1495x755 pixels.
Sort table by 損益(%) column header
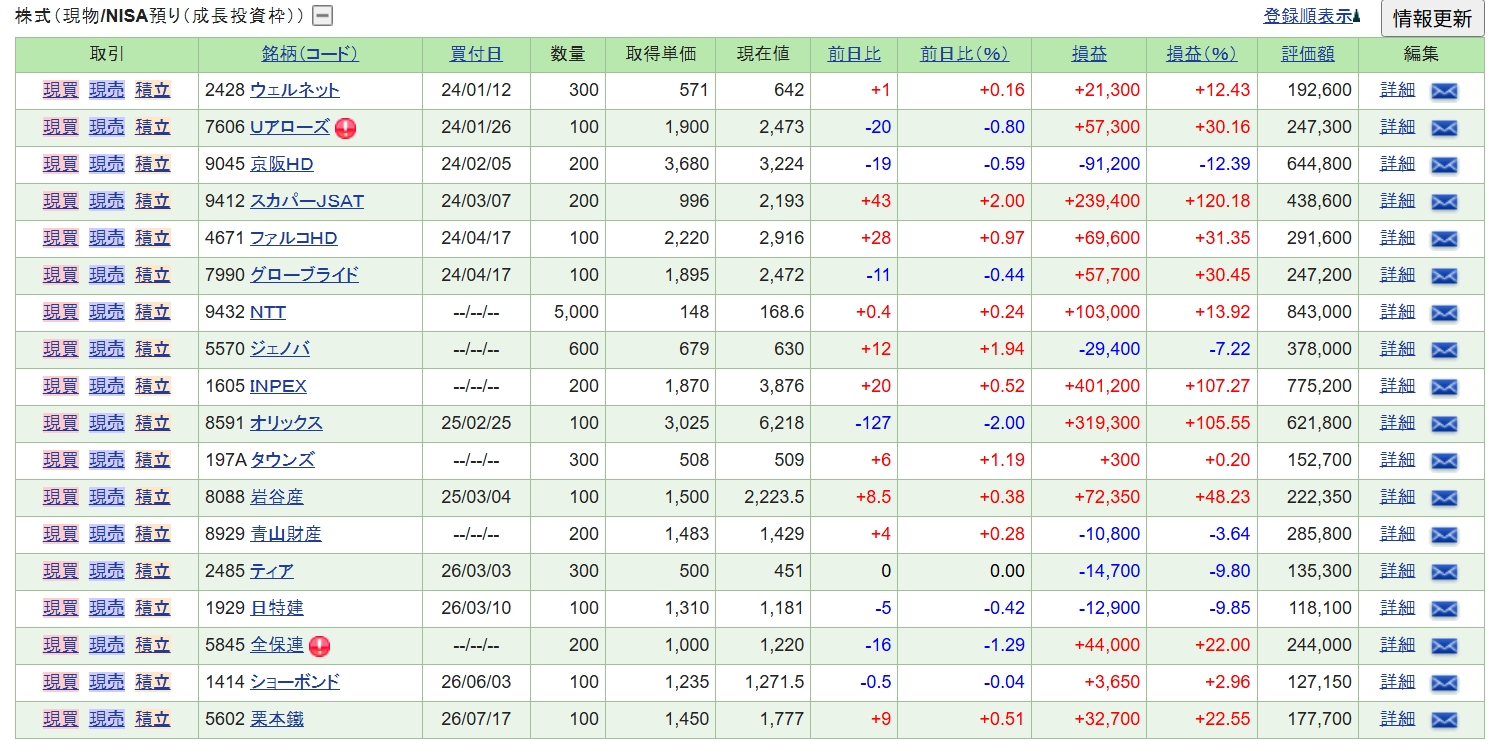point(1202,54)
